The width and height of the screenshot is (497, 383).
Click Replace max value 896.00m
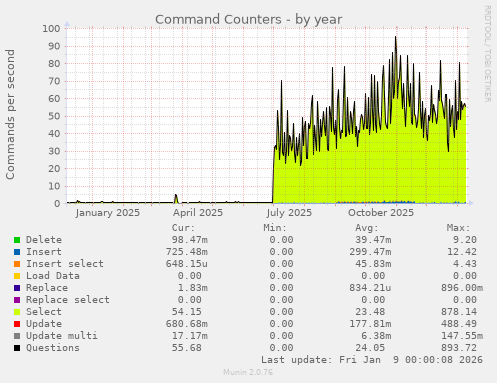tap(462, 288)
